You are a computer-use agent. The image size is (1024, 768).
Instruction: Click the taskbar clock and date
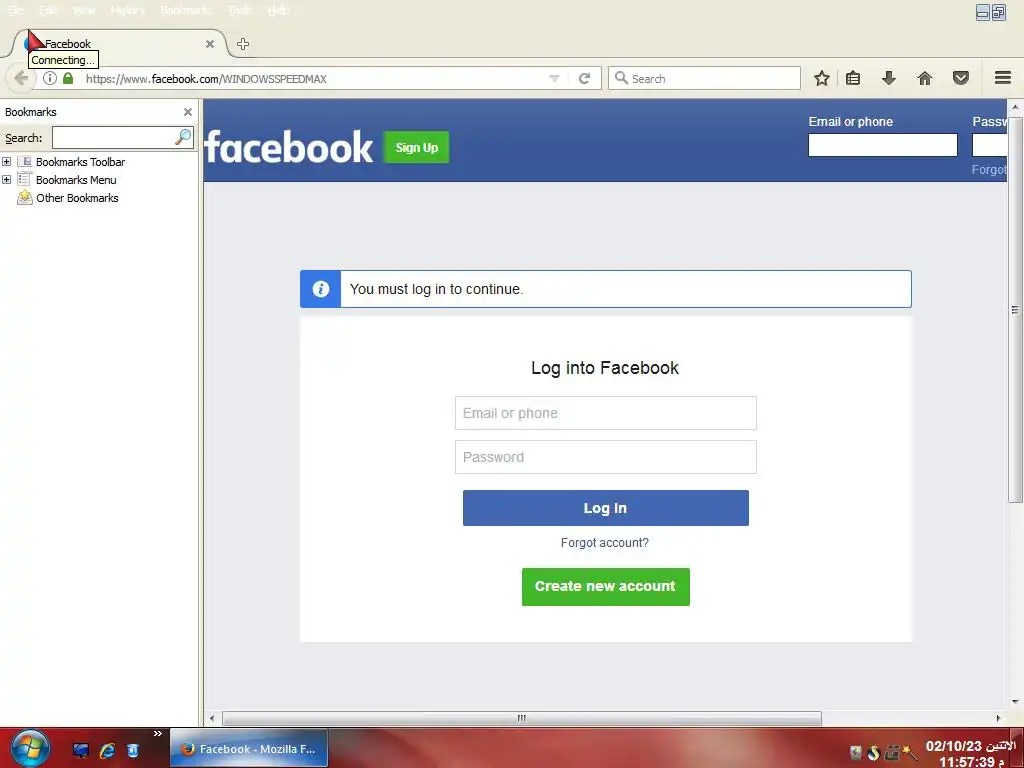pyautogui.click(x=970, y=754)
